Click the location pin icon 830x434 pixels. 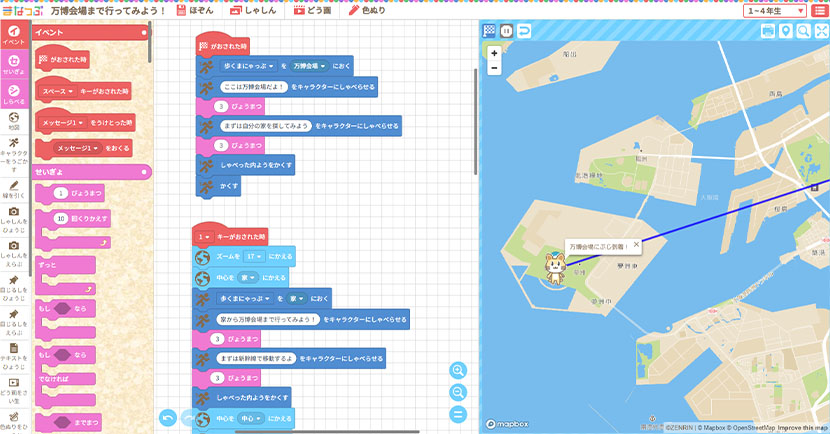click(786, 31)
